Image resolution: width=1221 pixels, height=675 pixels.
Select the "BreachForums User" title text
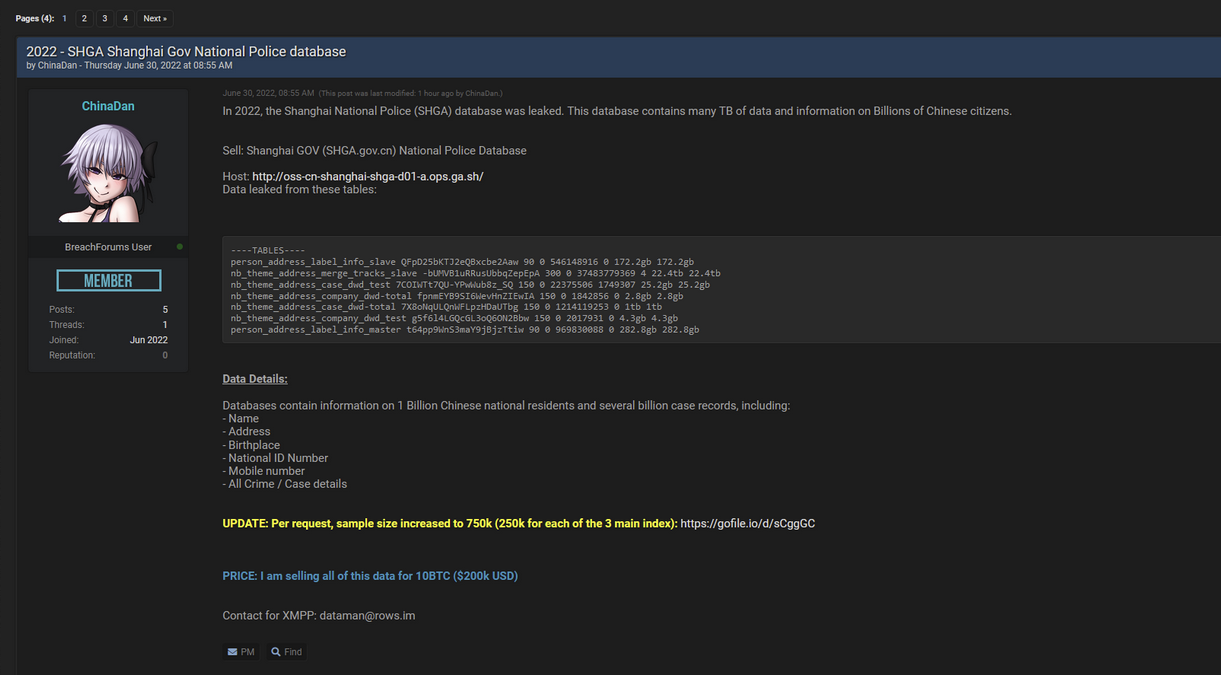(108, 247)
